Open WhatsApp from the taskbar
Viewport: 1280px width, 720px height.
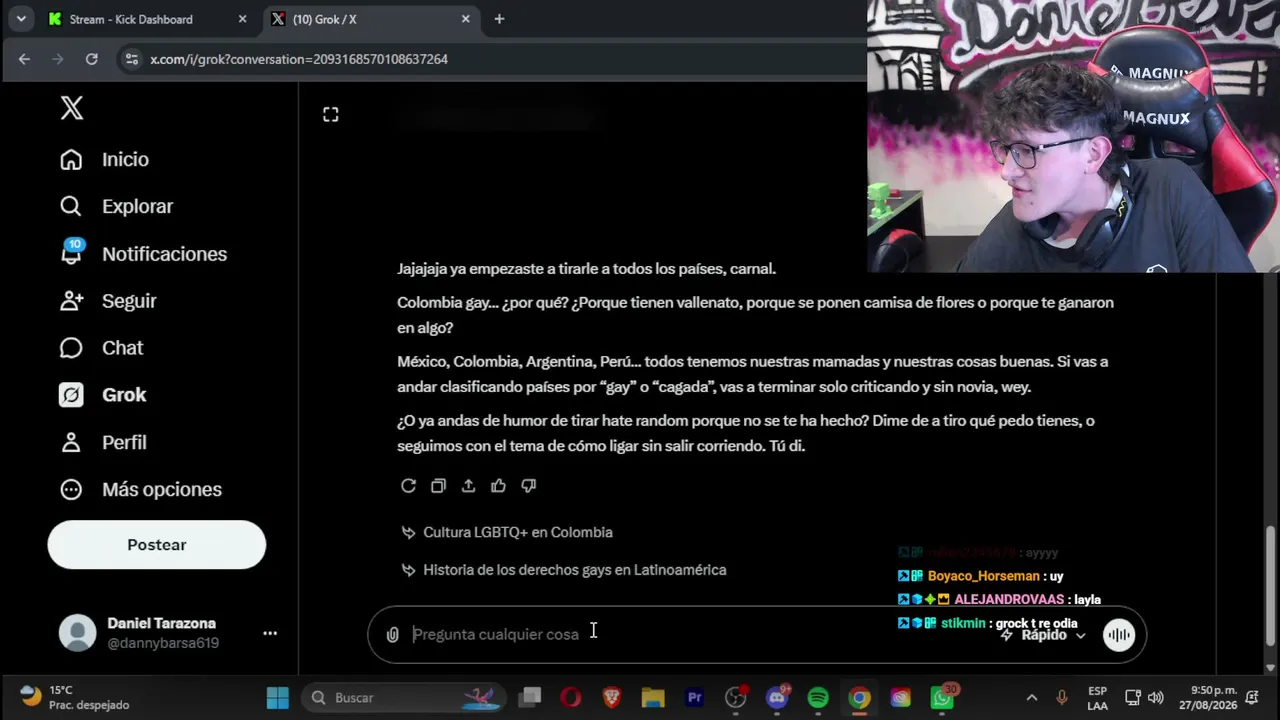942,698
